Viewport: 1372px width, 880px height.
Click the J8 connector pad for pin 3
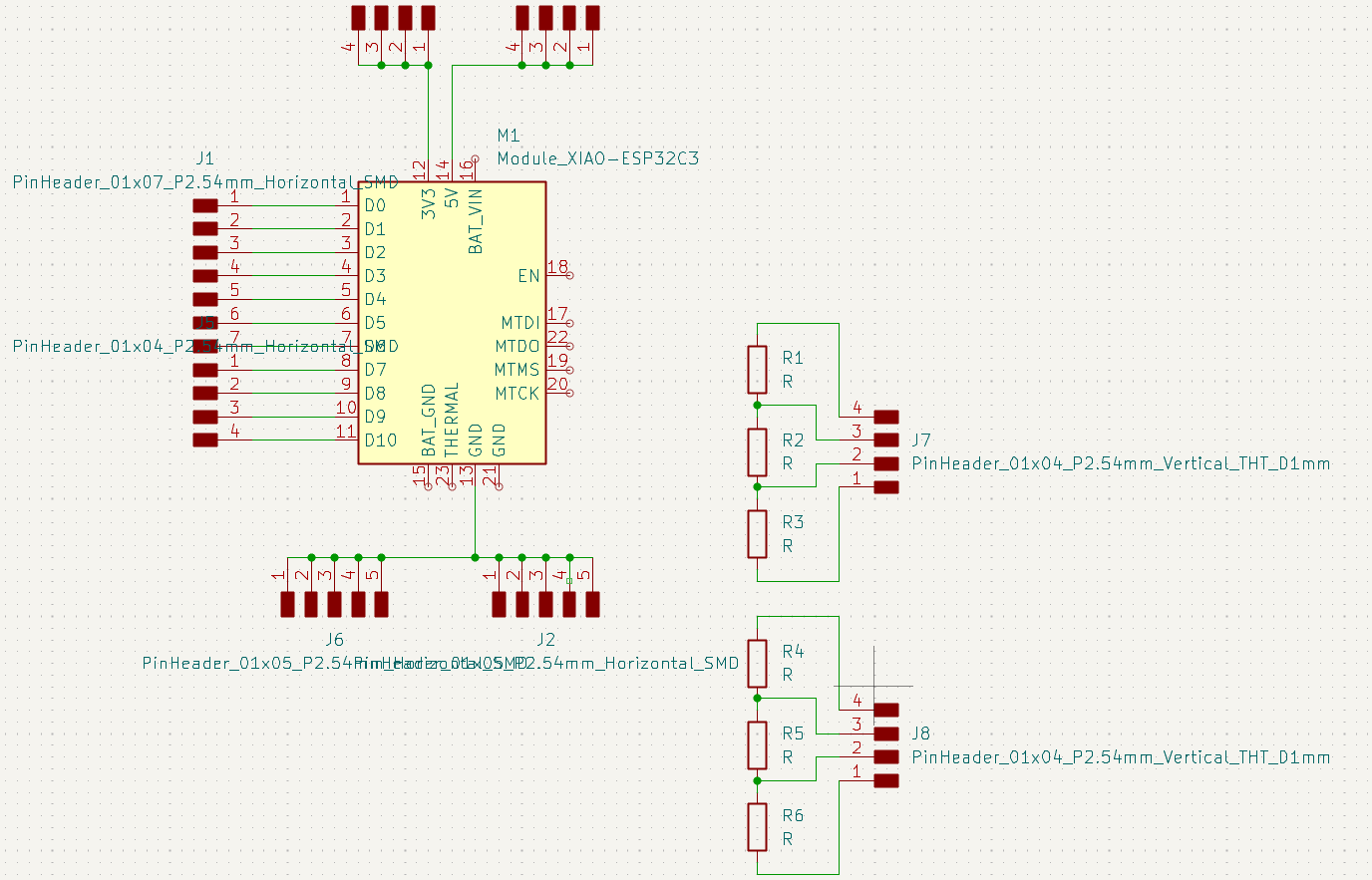[885, 733]
